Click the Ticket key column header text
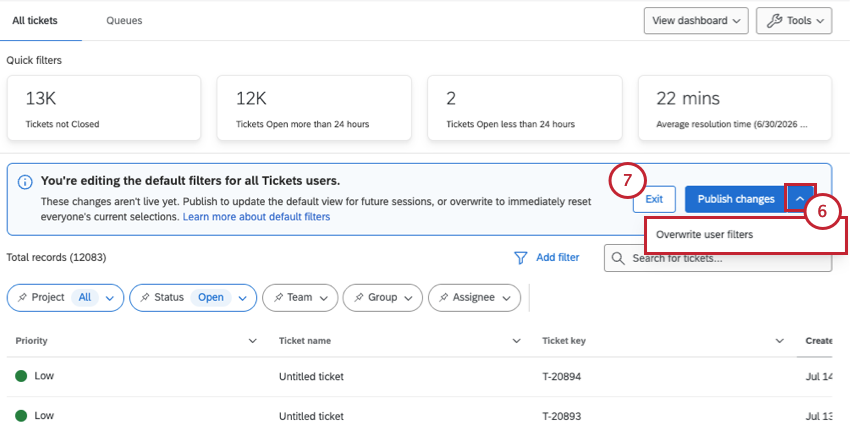Viewport: 850px width, 427px height. [564, 341]
